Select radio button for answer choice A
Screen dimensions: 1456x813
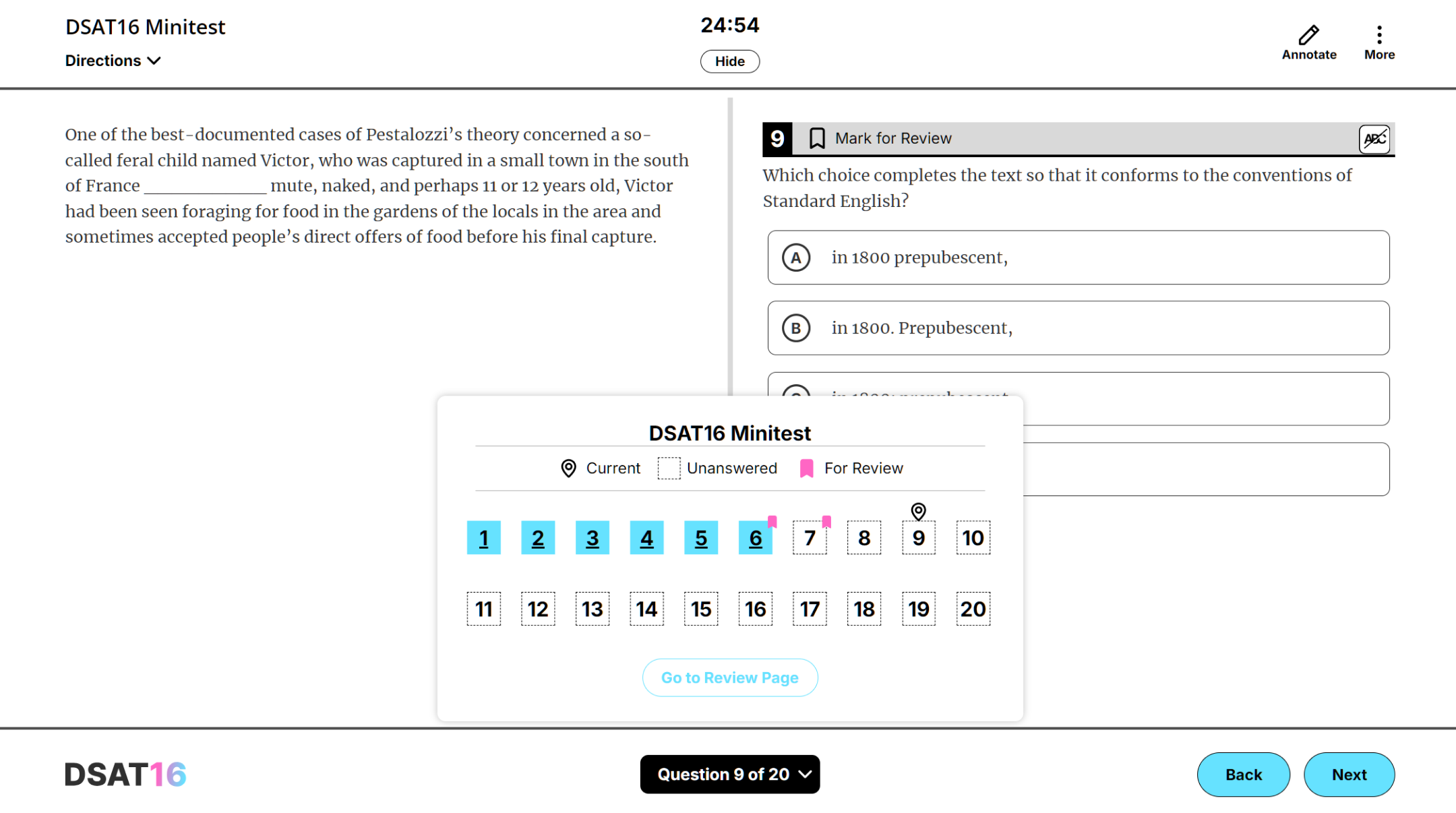794,257
